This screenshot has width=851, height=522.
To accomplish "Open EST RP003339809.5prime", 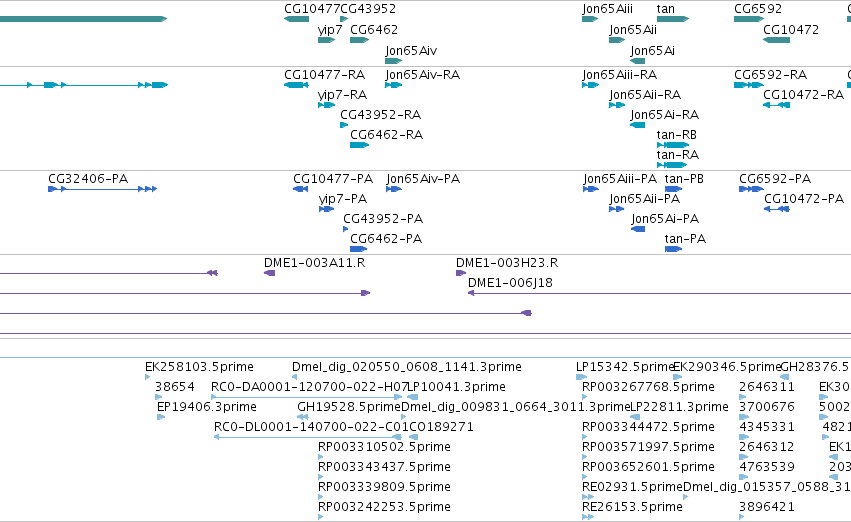I will 384,488.
